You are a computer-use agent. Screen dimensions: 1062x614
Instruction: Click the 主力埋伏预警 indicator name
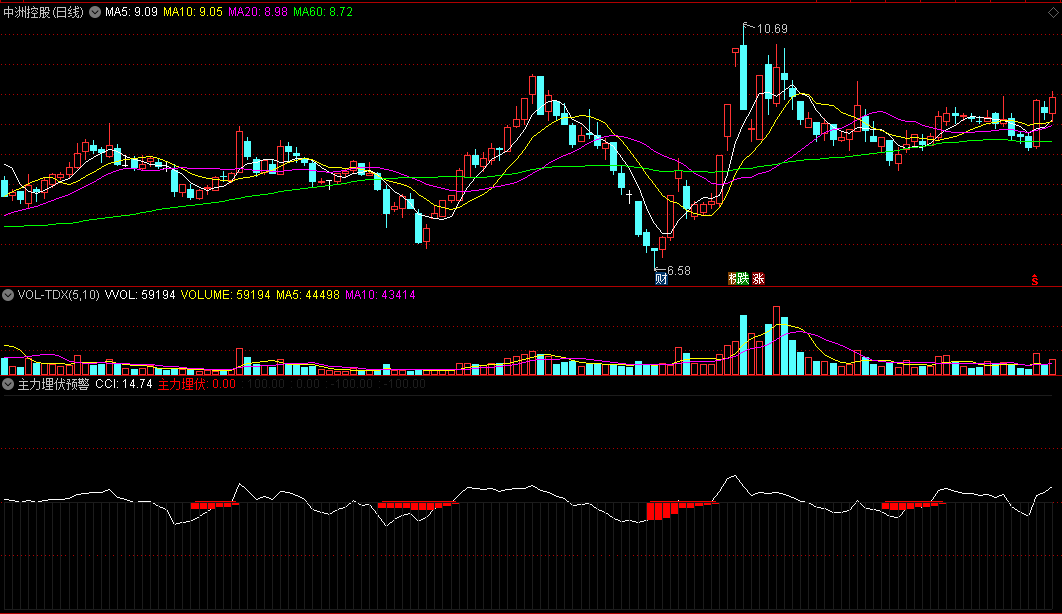[54, 384]
